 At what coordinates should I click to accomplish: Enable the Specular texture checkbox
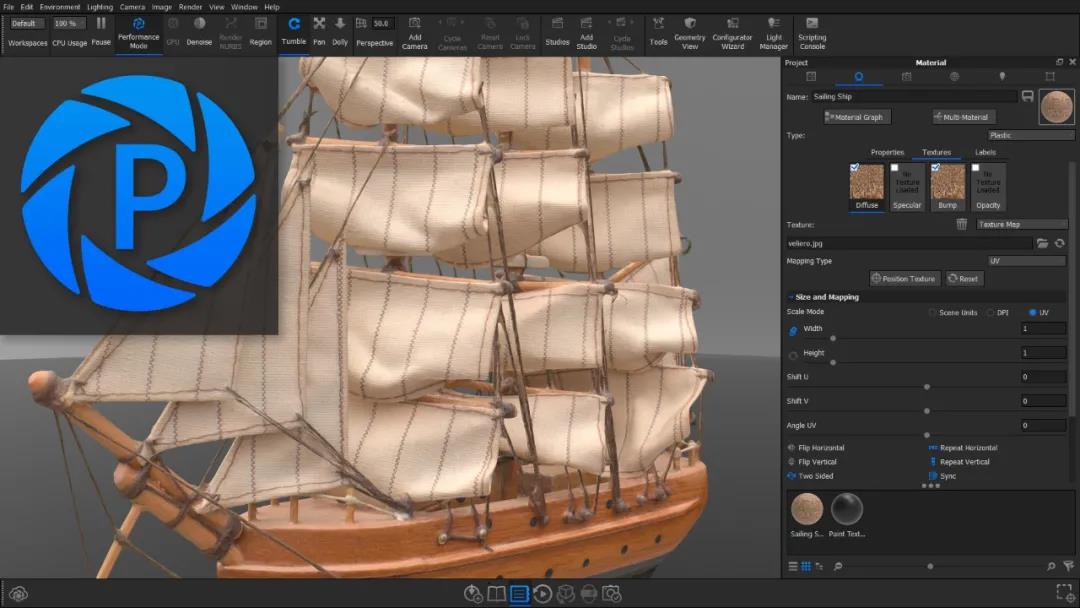pos(895,168)
